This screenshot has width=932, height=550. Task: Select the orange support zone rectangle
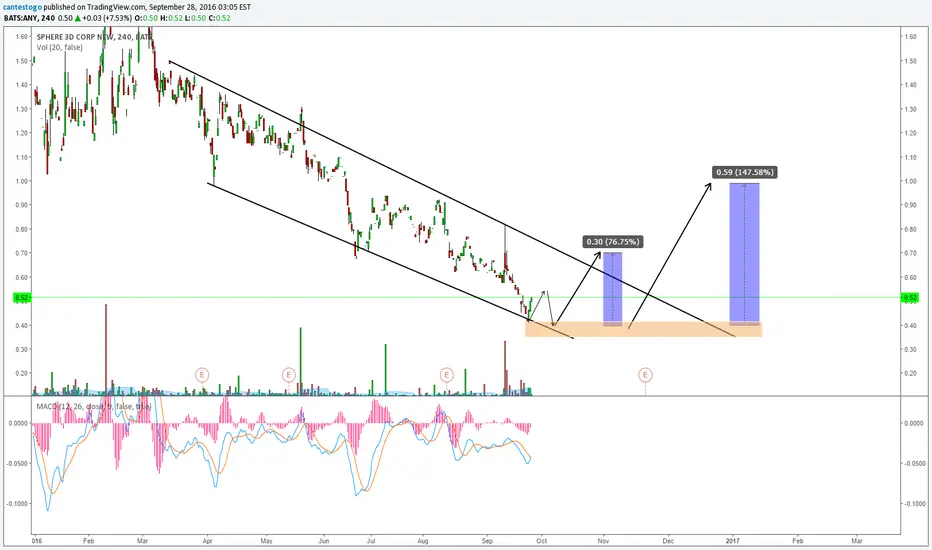pyautogui.click(x=644, y=329)
